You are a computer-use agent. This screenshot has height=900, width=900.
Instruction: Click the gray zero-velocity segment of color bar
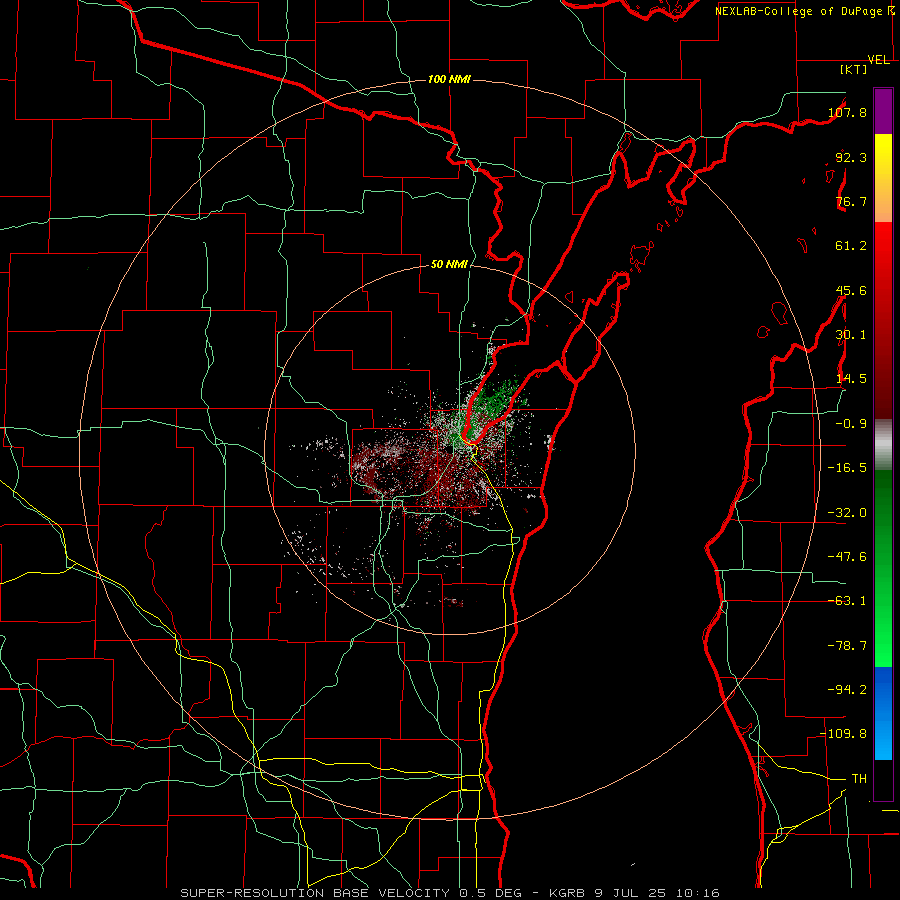pyautogui.click(x=883, y=445)
